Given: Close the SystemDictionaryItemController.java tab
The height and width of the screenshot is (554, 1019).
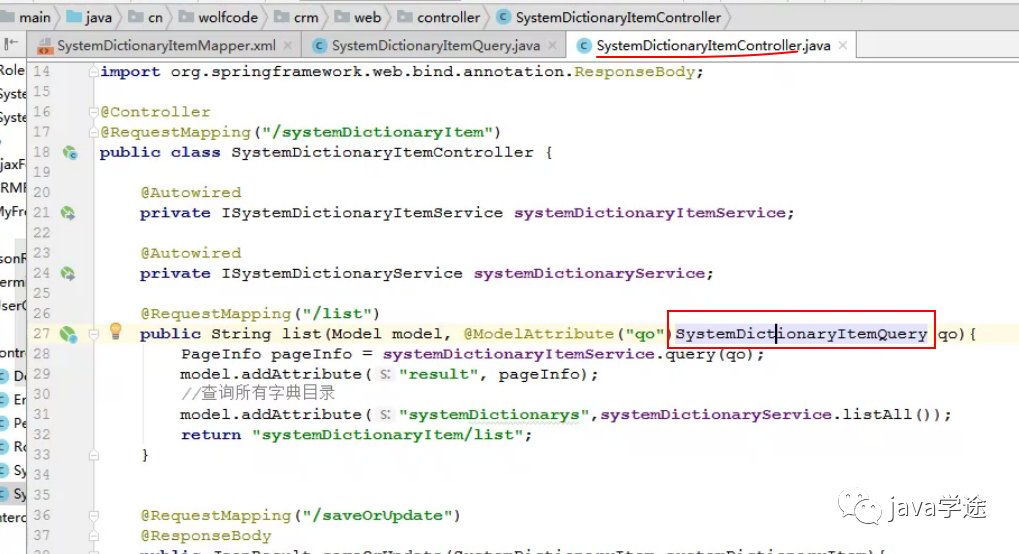Looking at the screenshot, I should [843, 46].
